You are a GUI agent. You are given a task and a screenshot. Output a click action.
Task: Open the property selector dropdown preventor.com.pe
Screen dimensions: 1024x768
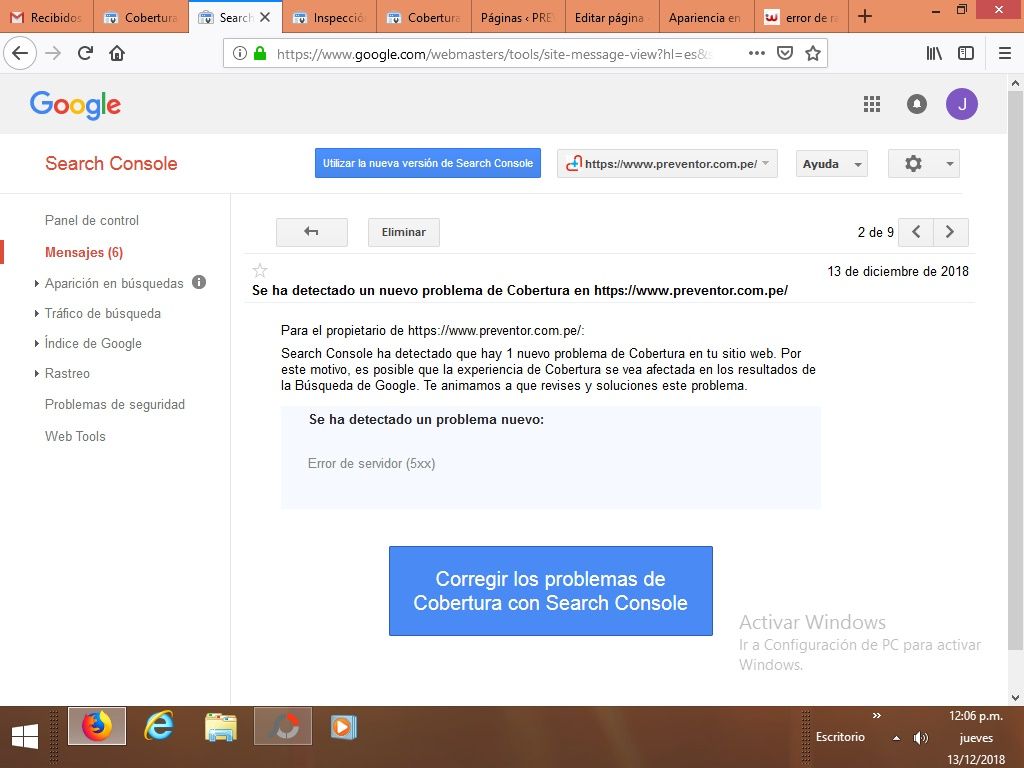coord(667,164)
